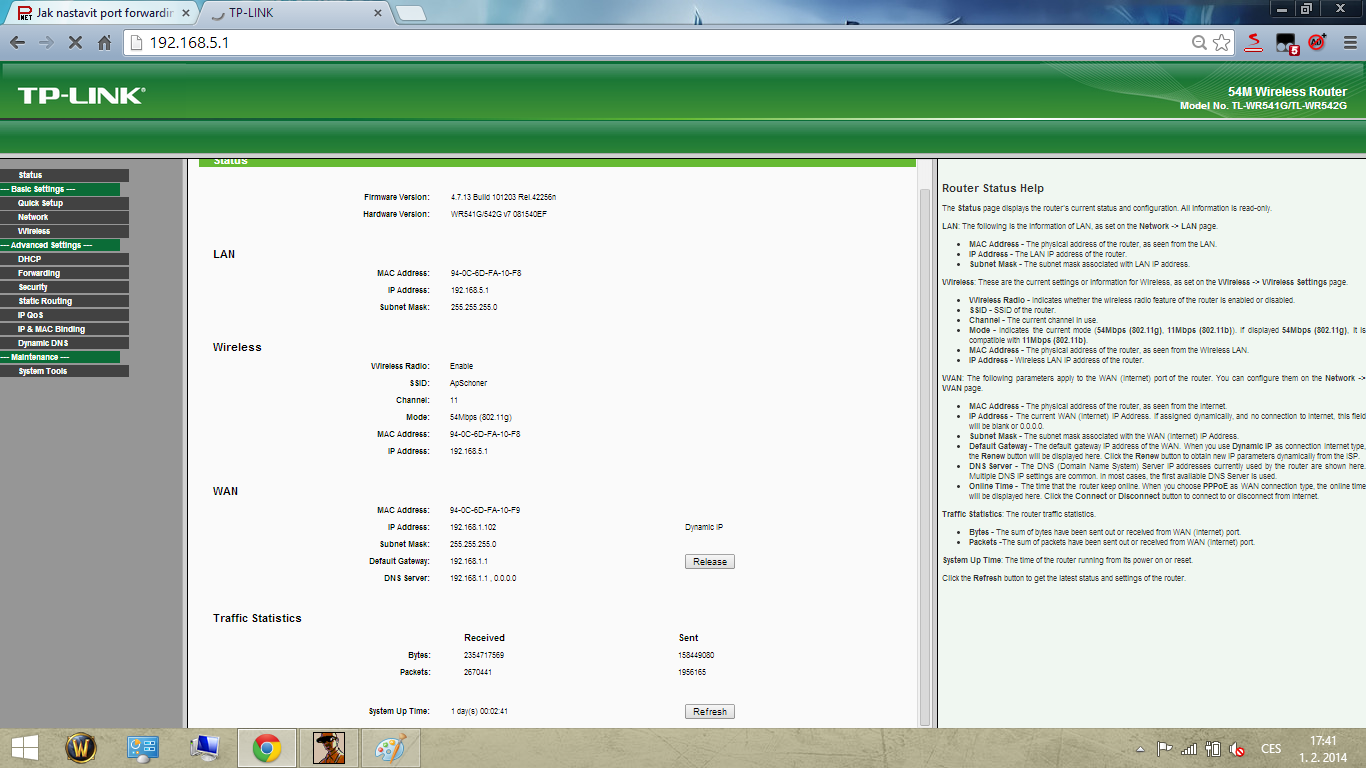Click the wireless channel value 11
This screenshot has width=1366, height=768.
454,400
